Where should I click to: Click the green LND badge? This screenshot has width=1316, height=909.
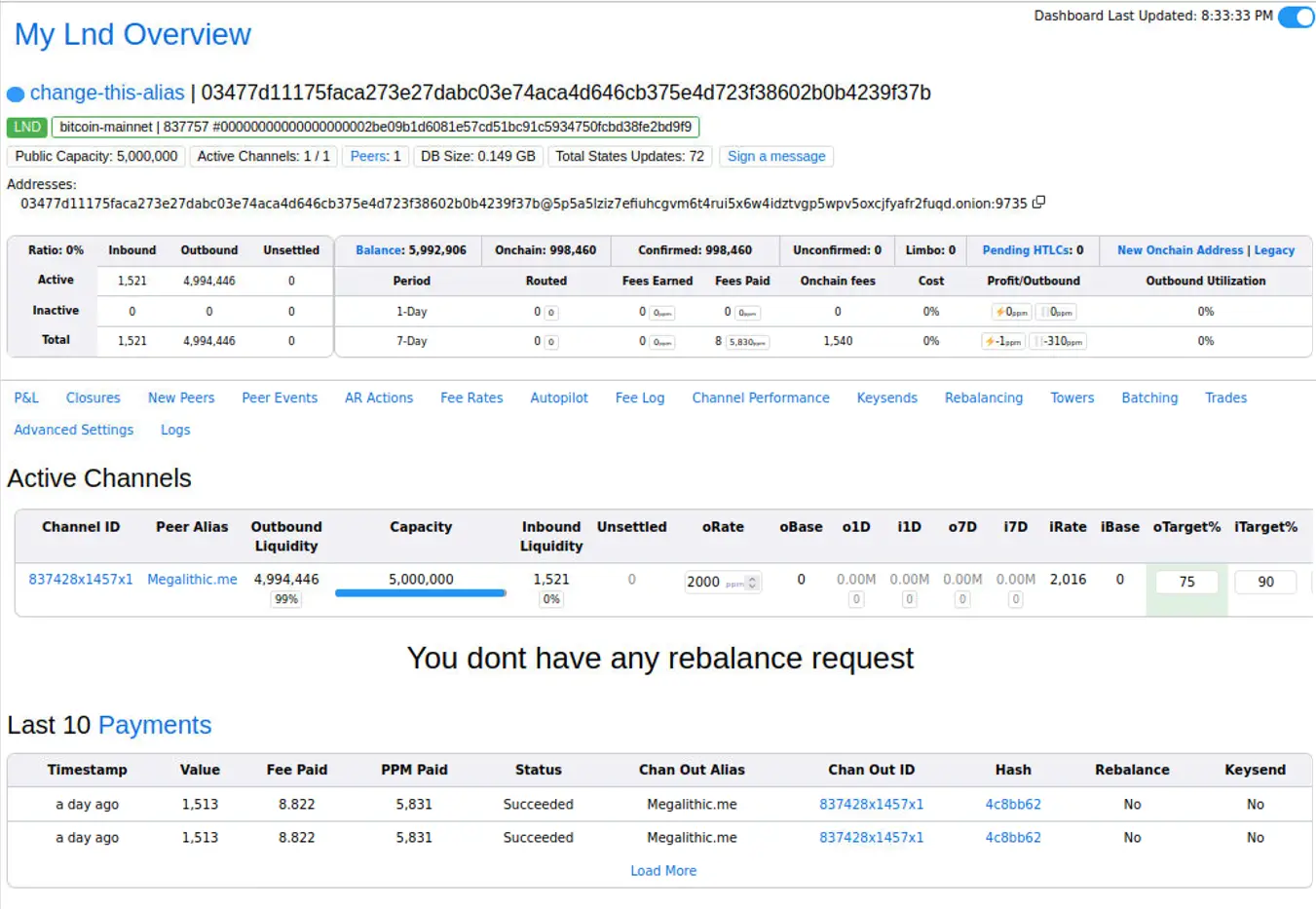[x=27, y=127]
